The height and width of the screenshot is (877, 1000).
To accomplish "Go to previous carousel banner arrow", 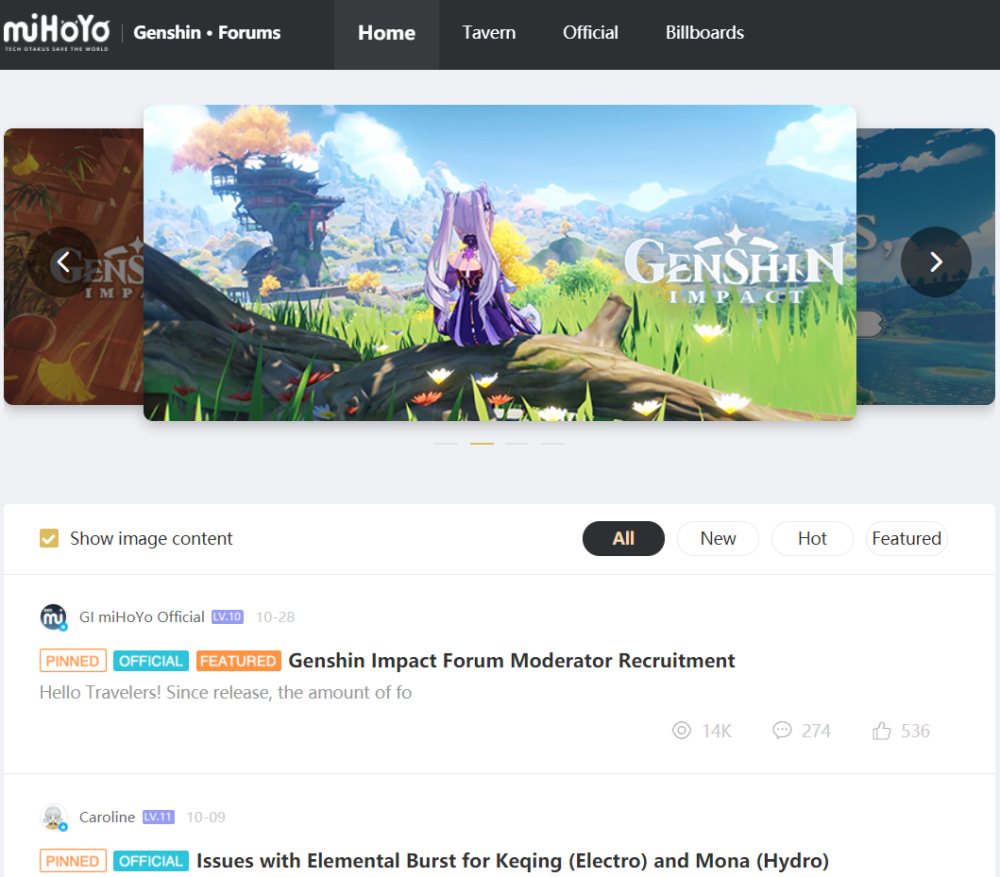I will [x=62, y=262].
